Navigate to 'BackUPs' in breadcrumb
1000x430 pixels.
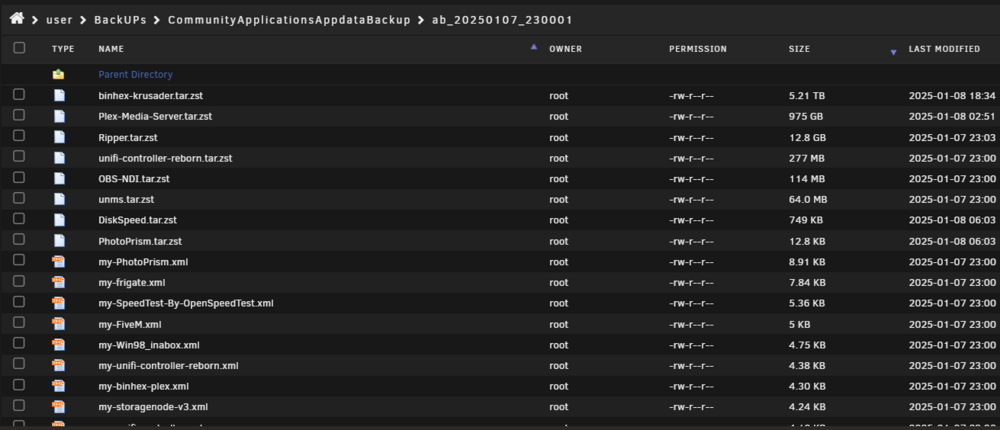click(120, 20)
